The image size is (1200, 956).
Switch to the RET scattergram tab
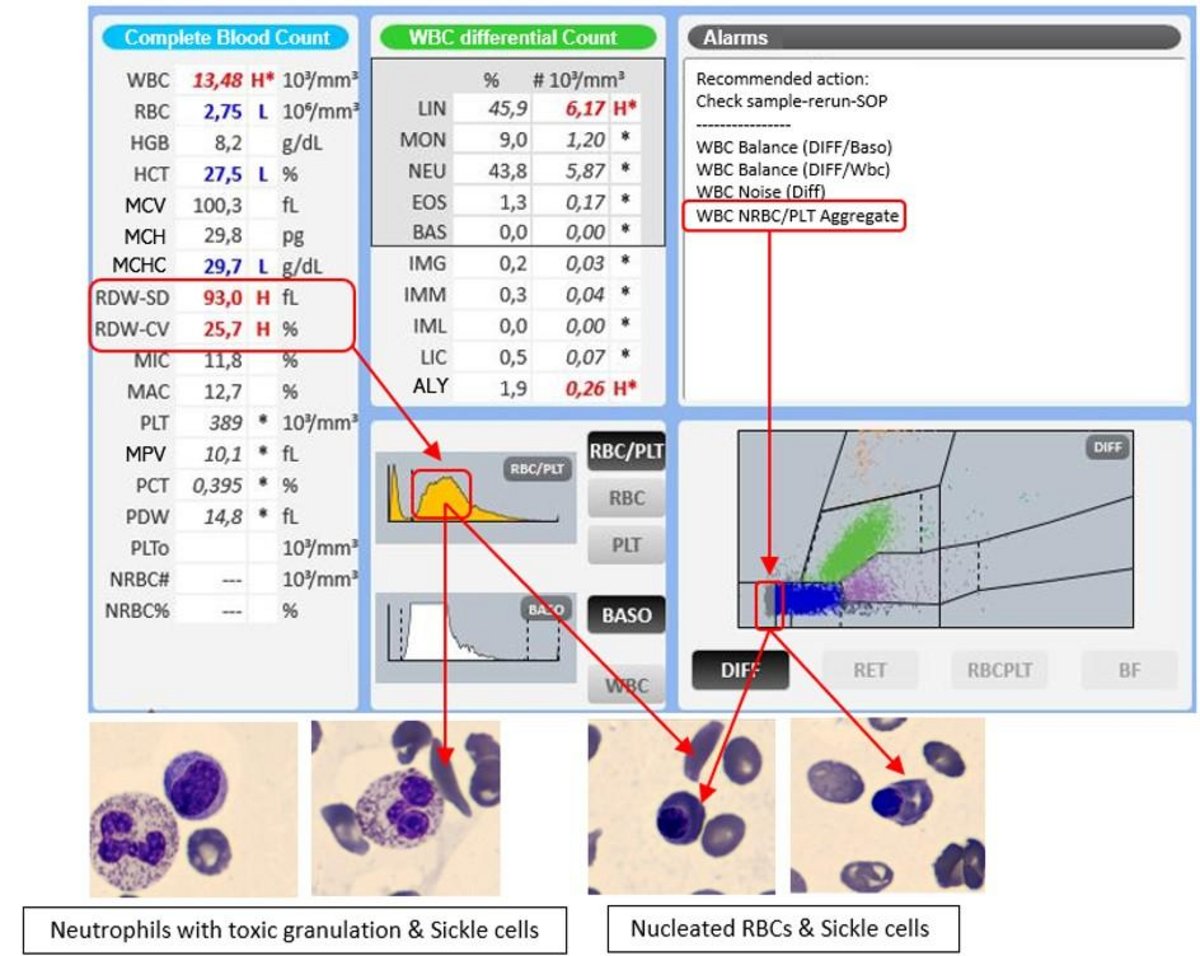point(869,670)
